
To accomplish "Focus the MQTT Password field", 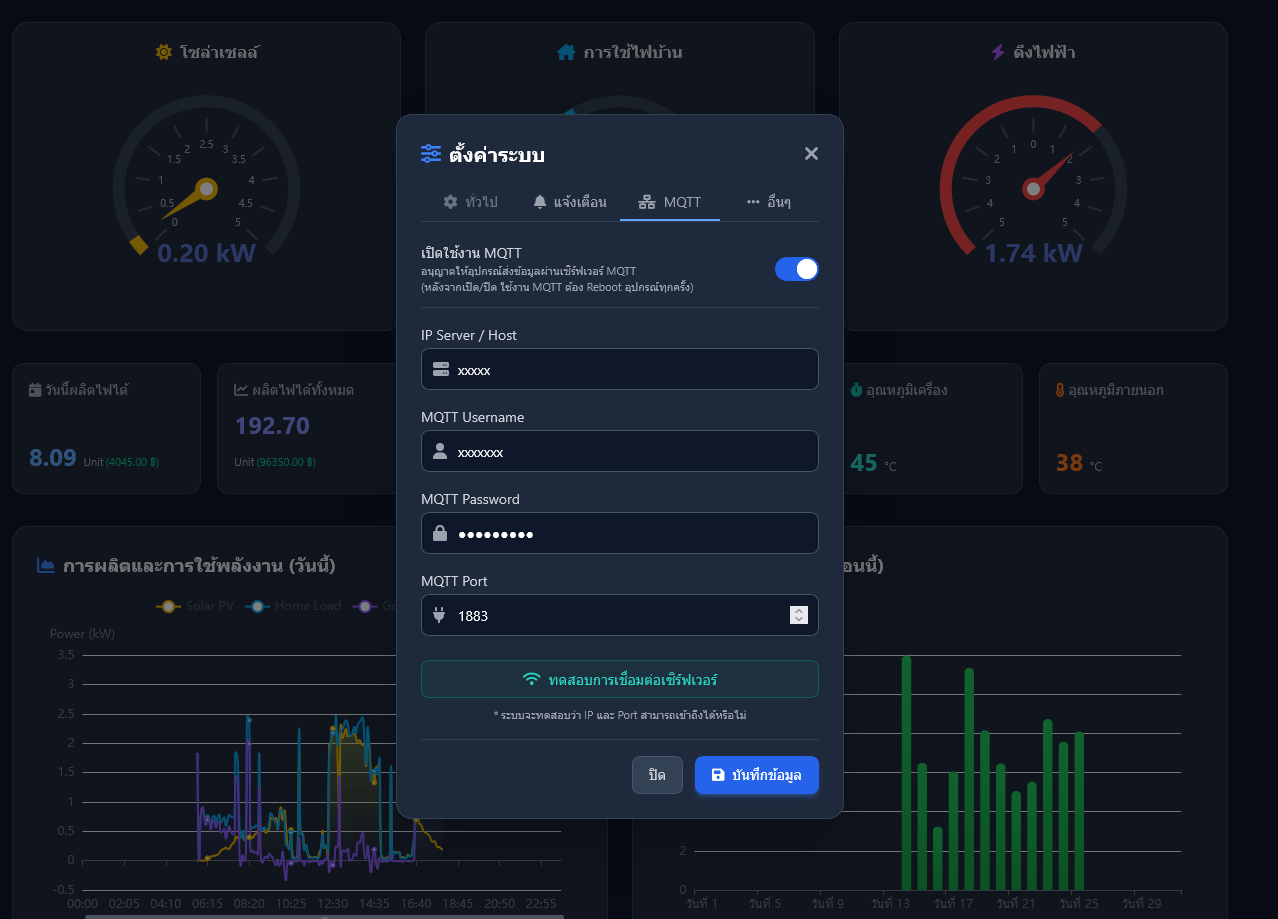I will pyautogui.click(x=620, y=533).
